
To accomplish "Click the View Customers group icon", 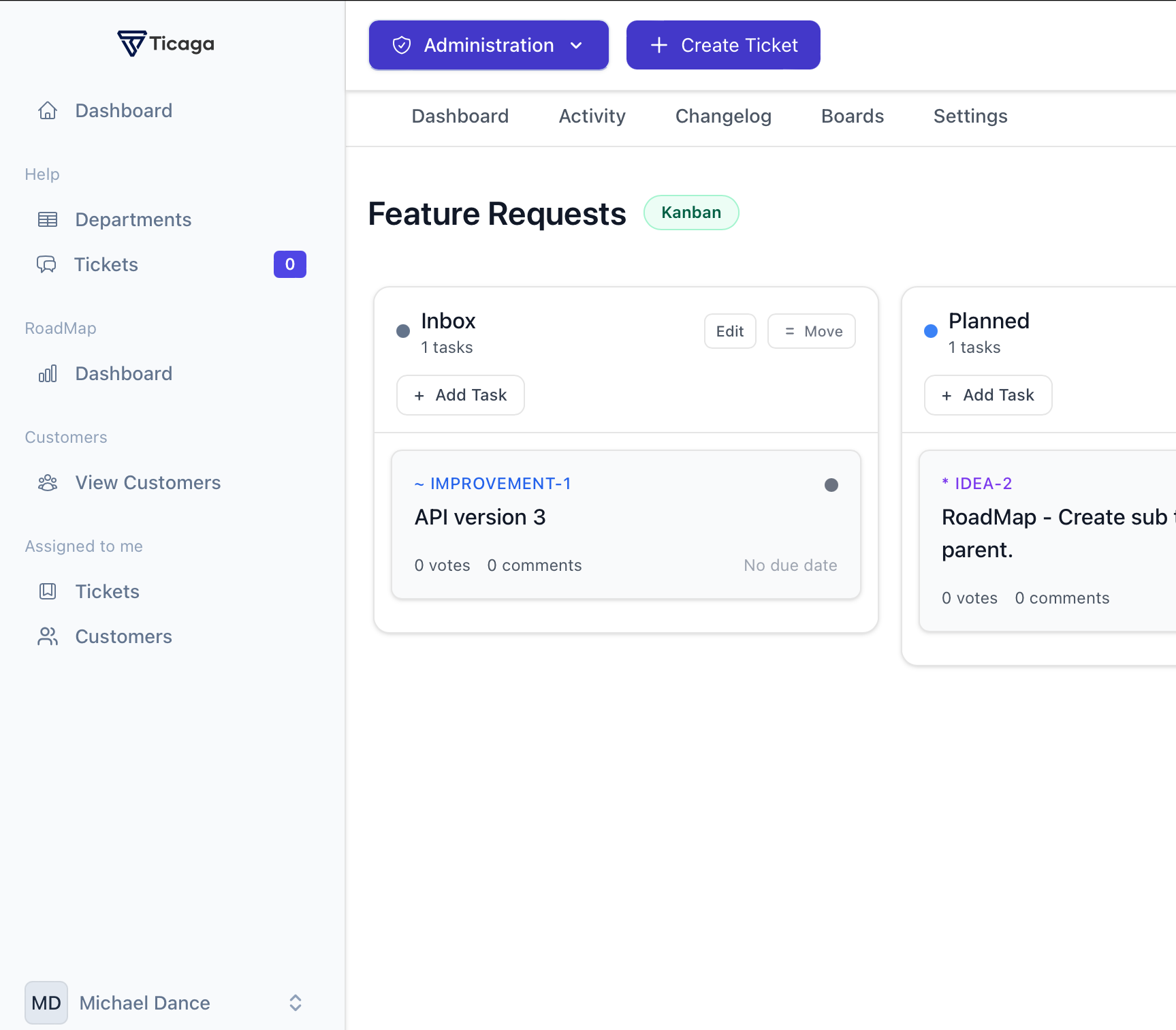I will (x=48, y=482).
